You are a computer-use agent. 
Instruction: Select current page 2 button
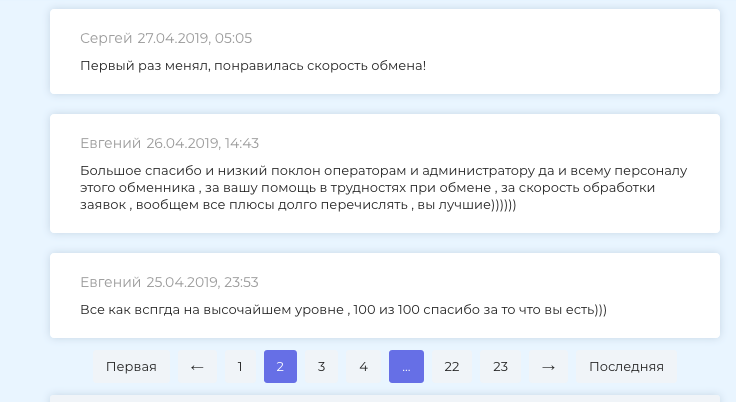click(x=280, y=366)
